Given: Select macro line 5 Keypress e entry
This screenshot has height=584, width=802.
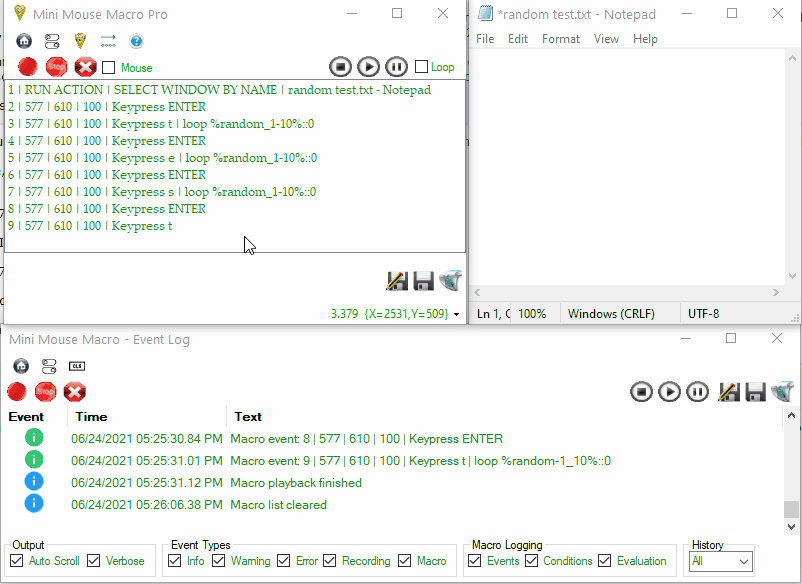Looking at the screenshot, I should [162, 158].
